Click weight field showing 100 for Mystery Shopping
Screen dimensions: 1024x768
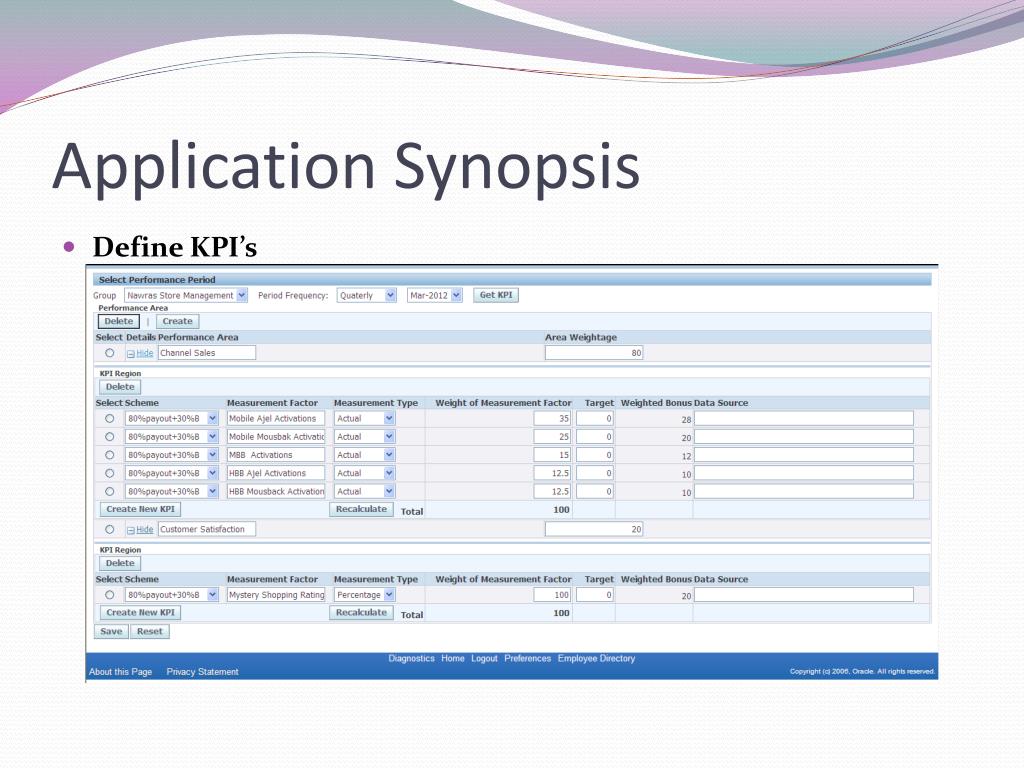click(552, 595)
